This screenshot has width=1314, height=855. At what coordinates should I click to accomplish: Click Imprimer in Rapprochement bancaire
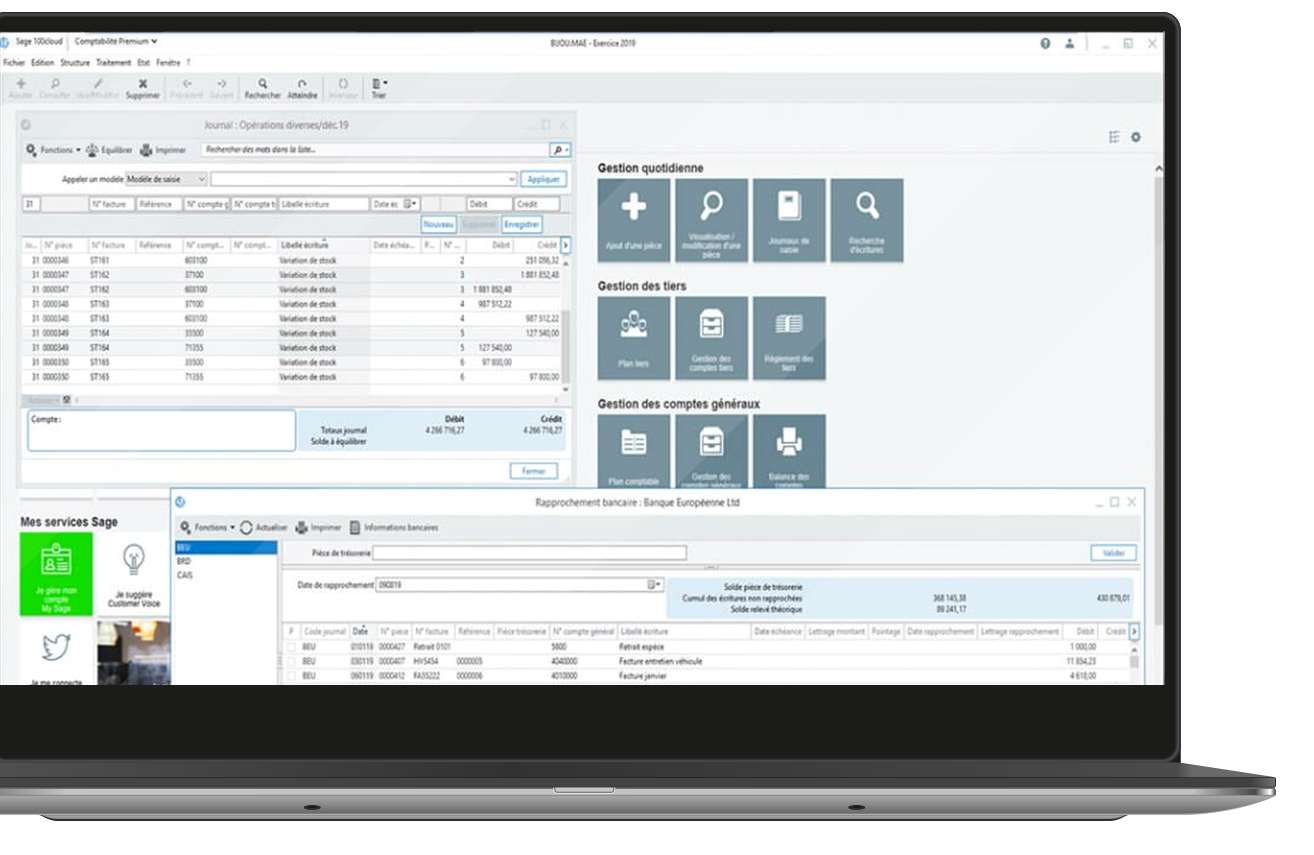319,527
